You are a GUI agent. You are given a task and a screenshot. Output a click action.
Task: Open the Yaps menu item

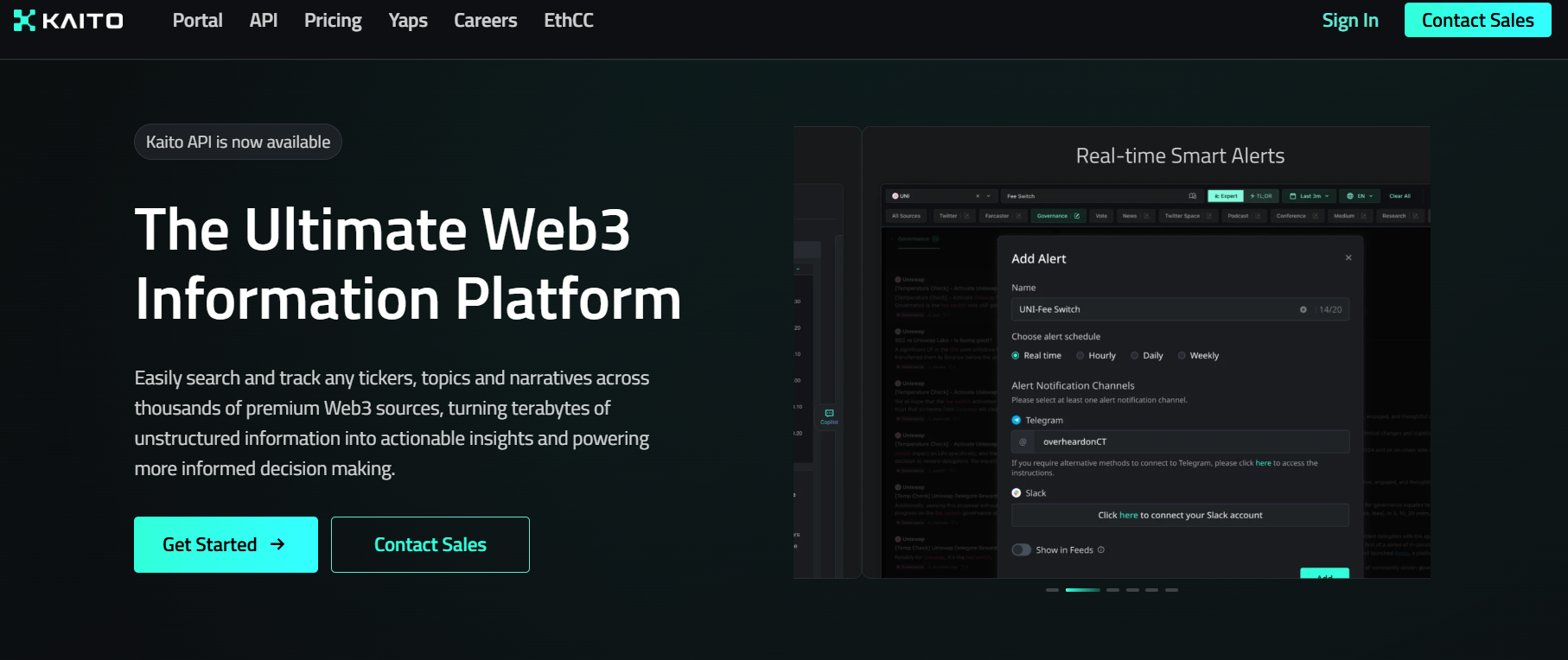(x=408, y=20)
